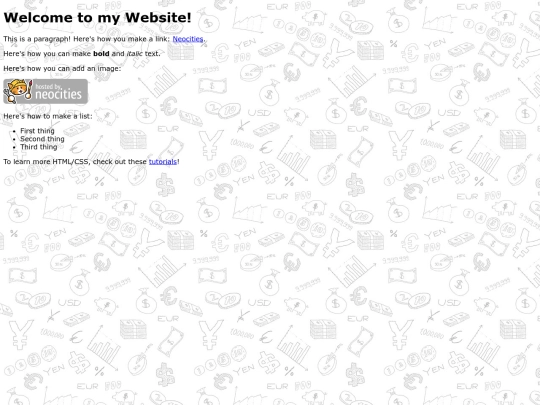Click the Welcome to my Website heading
Viewport: 540px width, 405px height.
[97, 18]
